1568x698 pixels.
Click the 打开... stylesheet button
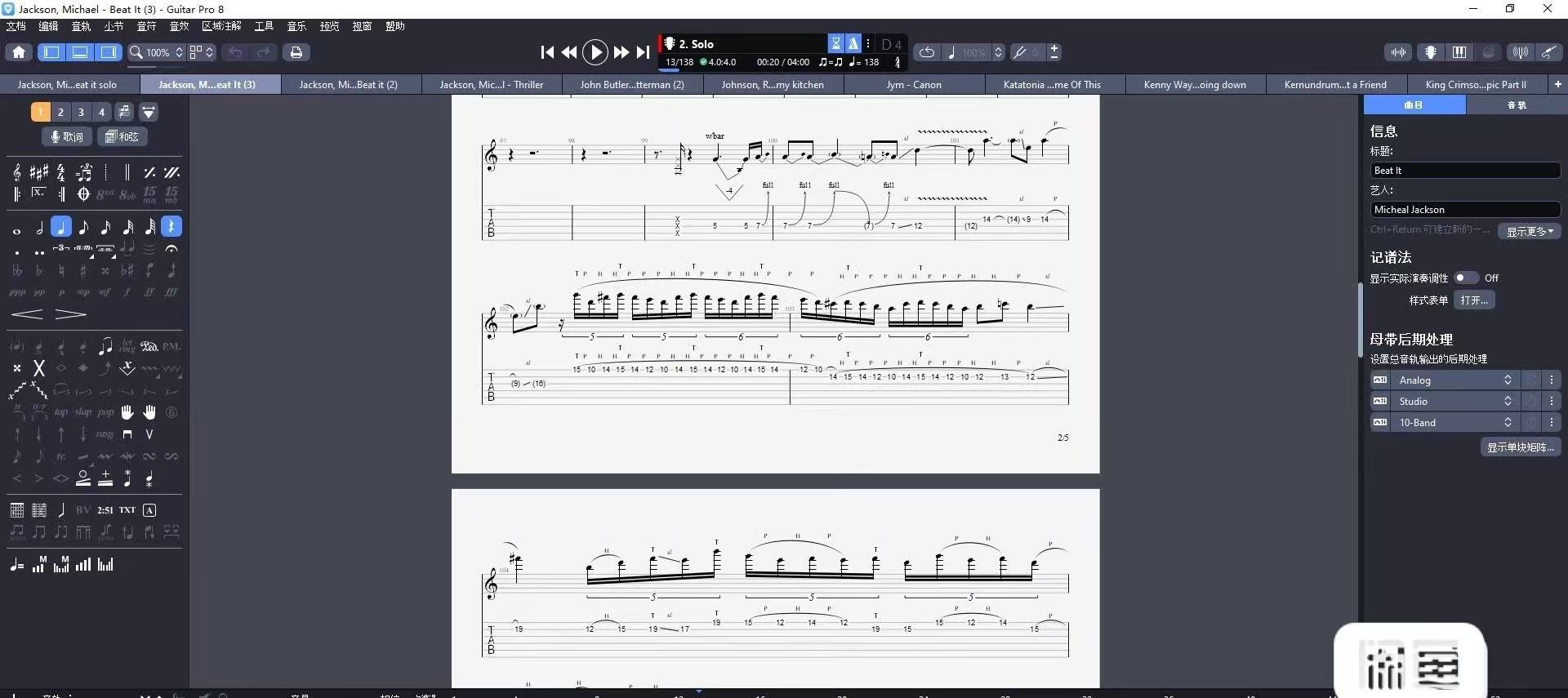1473,300
